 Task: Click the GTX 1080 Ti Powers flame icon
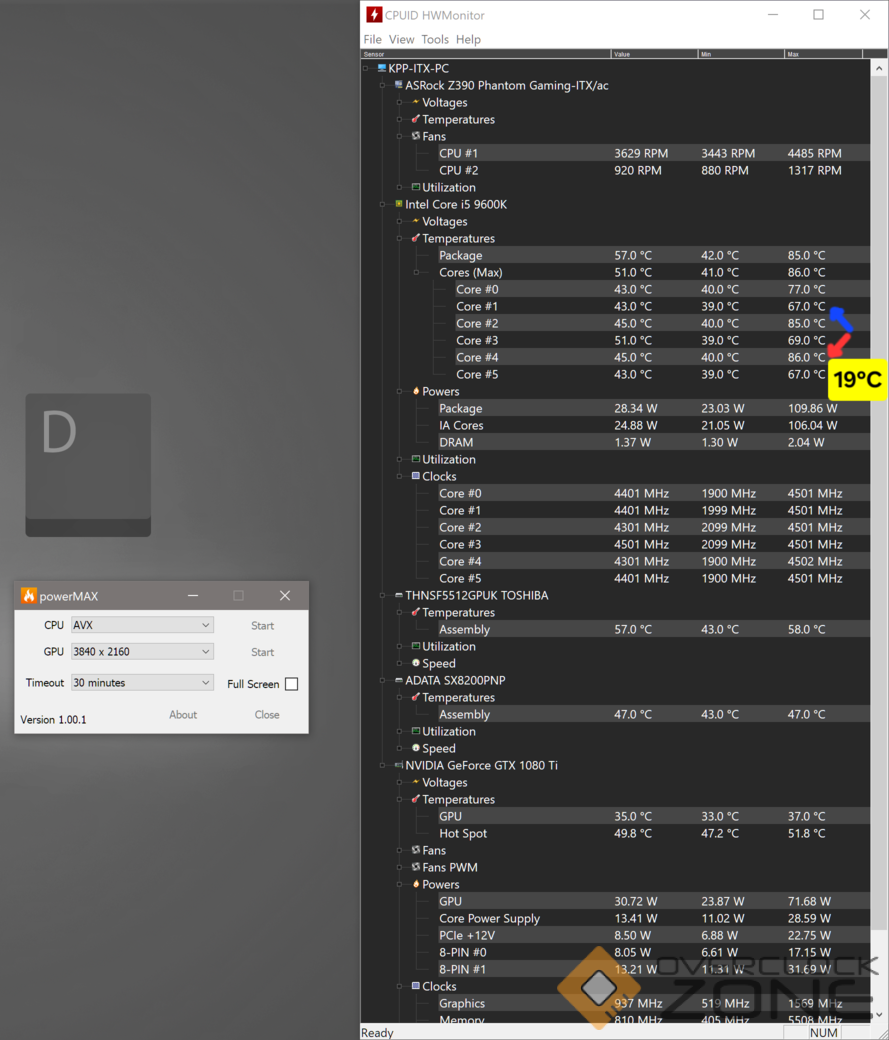pyautogui.click(x=416, y=883)
